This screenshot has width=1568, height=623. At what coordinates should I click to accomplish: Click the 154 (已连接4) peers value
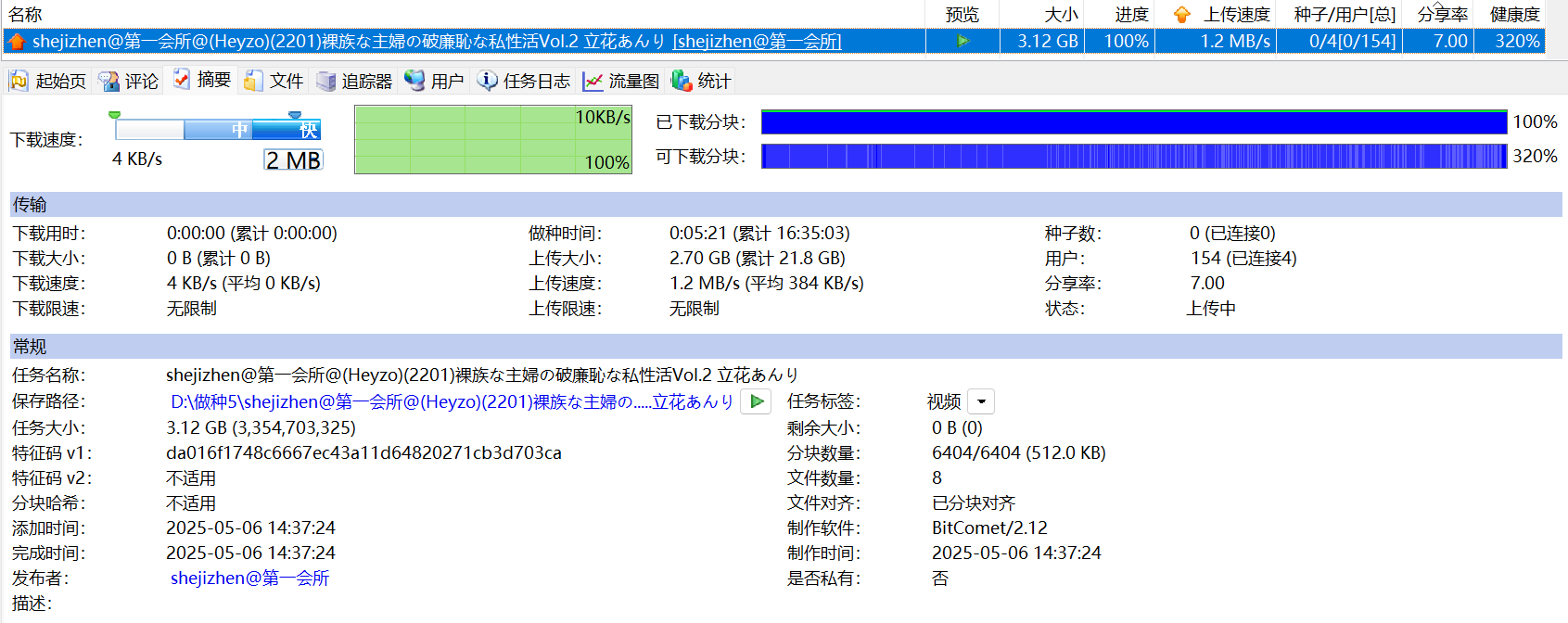(1243, 259)
